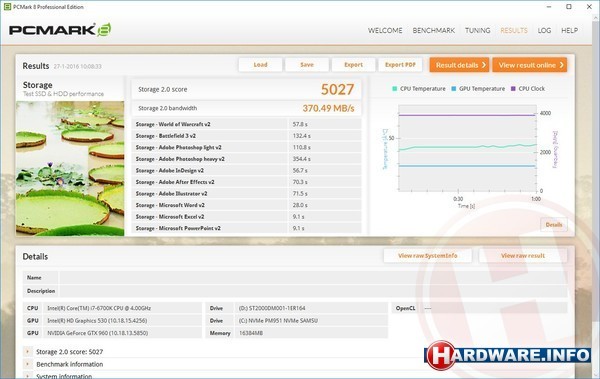Open Result details
Screen dimensions: 600x379
(459, 65)
